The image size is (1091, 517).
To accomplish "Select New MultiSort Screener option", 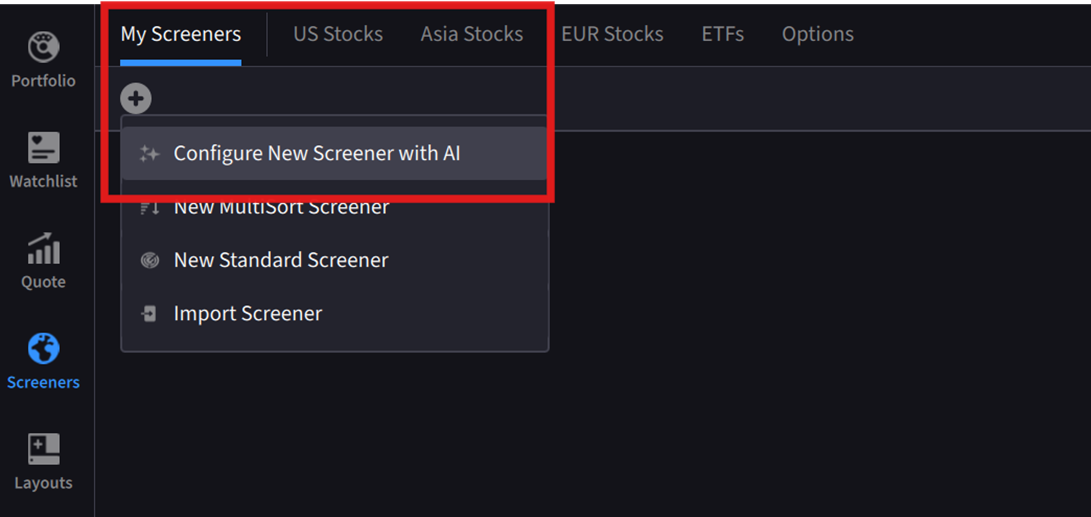I will point(281,208).
